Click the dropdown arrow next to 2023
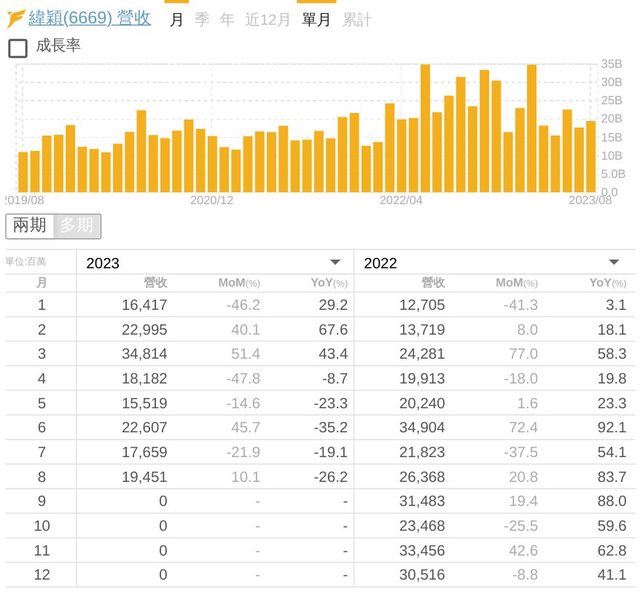This screenshot has height=592, width=640. (335, 263)
